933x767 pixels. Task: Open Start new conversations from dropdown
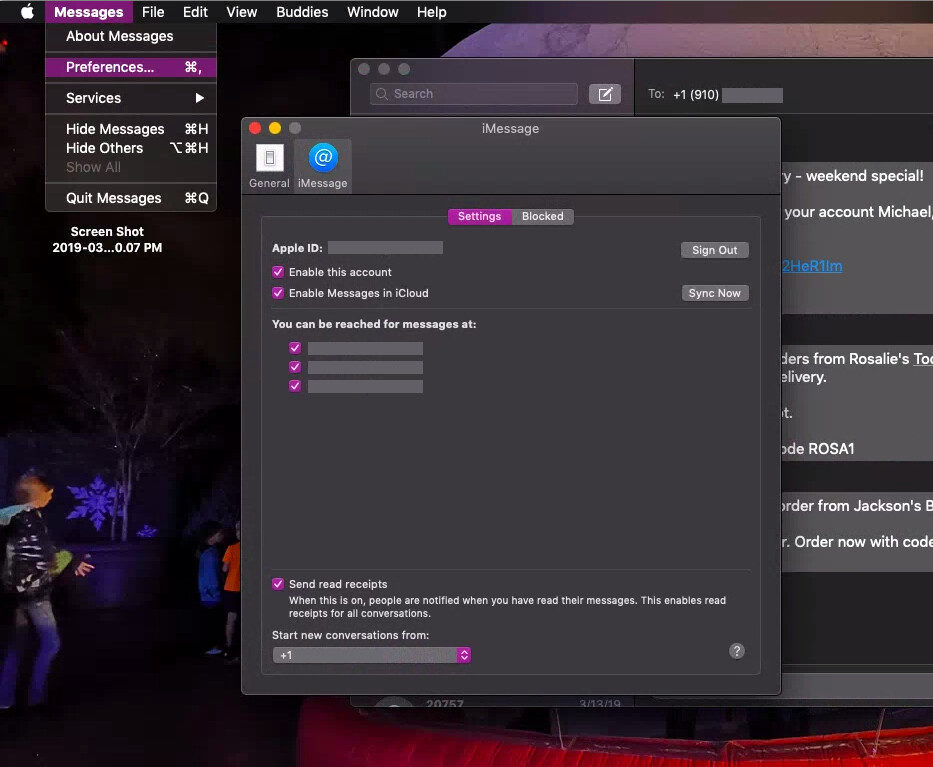pos(371,655)
